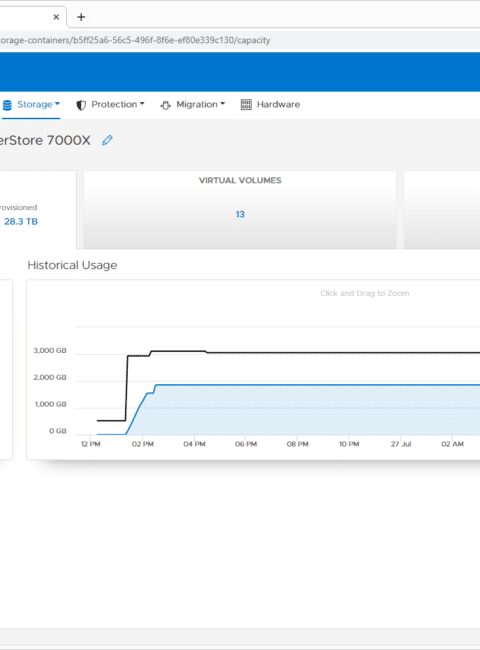Click the 02 PM timeline label
480x650 pixels.
[x=143, y=444]
